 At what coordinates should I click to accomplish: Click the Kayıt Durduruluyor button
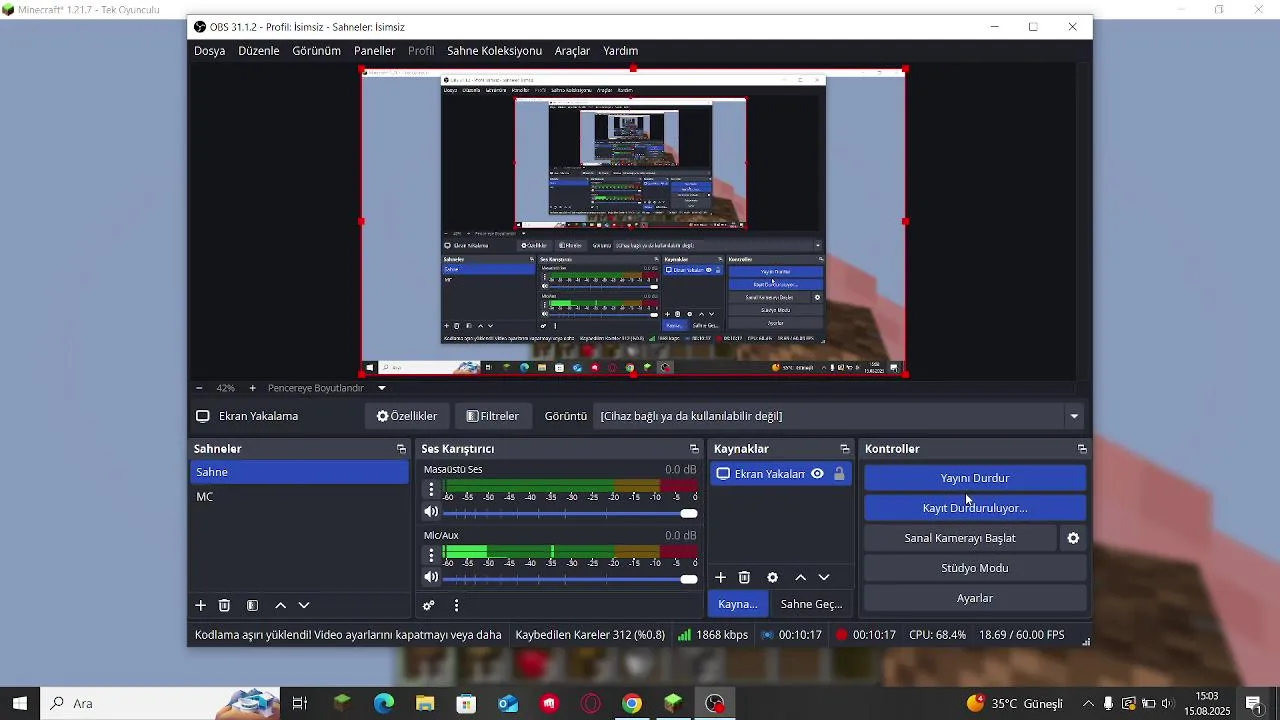[x=975, y=508]
